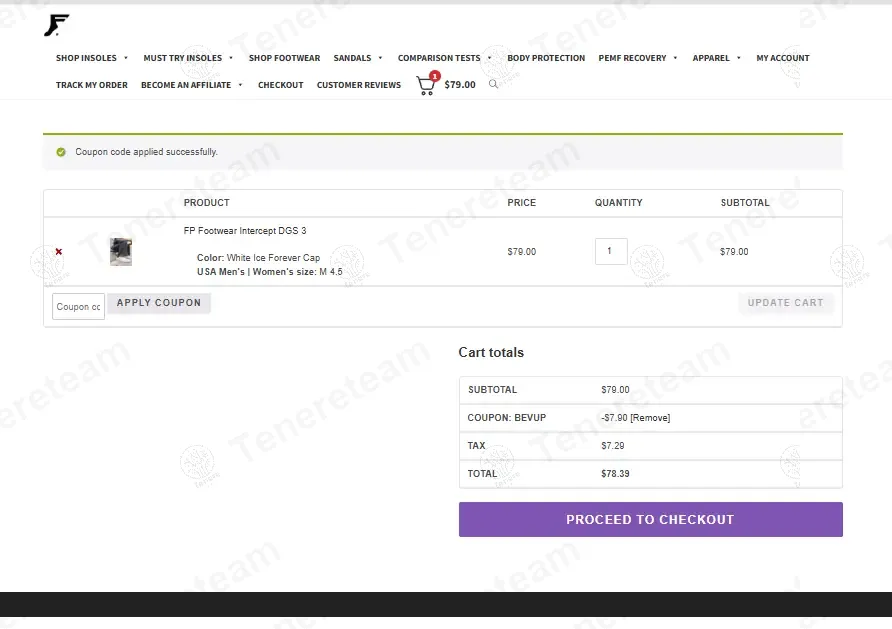This screenshot has height=629, width=892.
Task: Open the Intercept DGS 3 product thumbnail
Action: coord(121,251)
